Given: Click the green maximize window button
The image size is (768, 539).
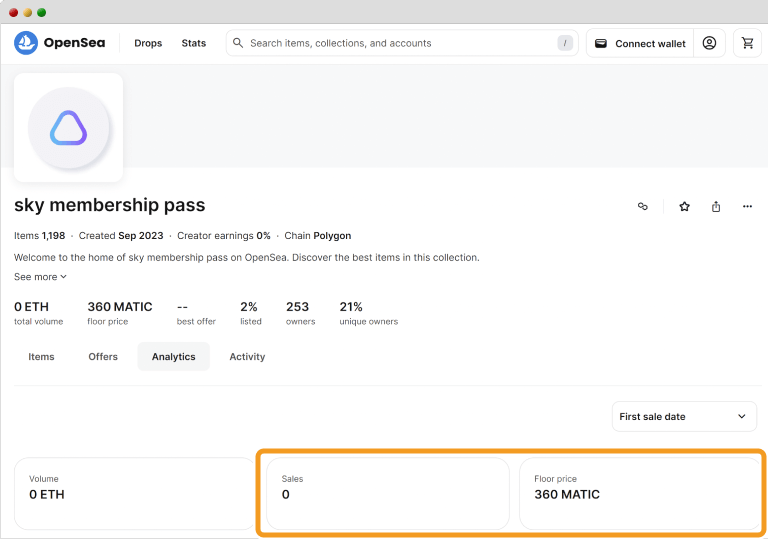Looking at the screenshot, I should 42,12.
